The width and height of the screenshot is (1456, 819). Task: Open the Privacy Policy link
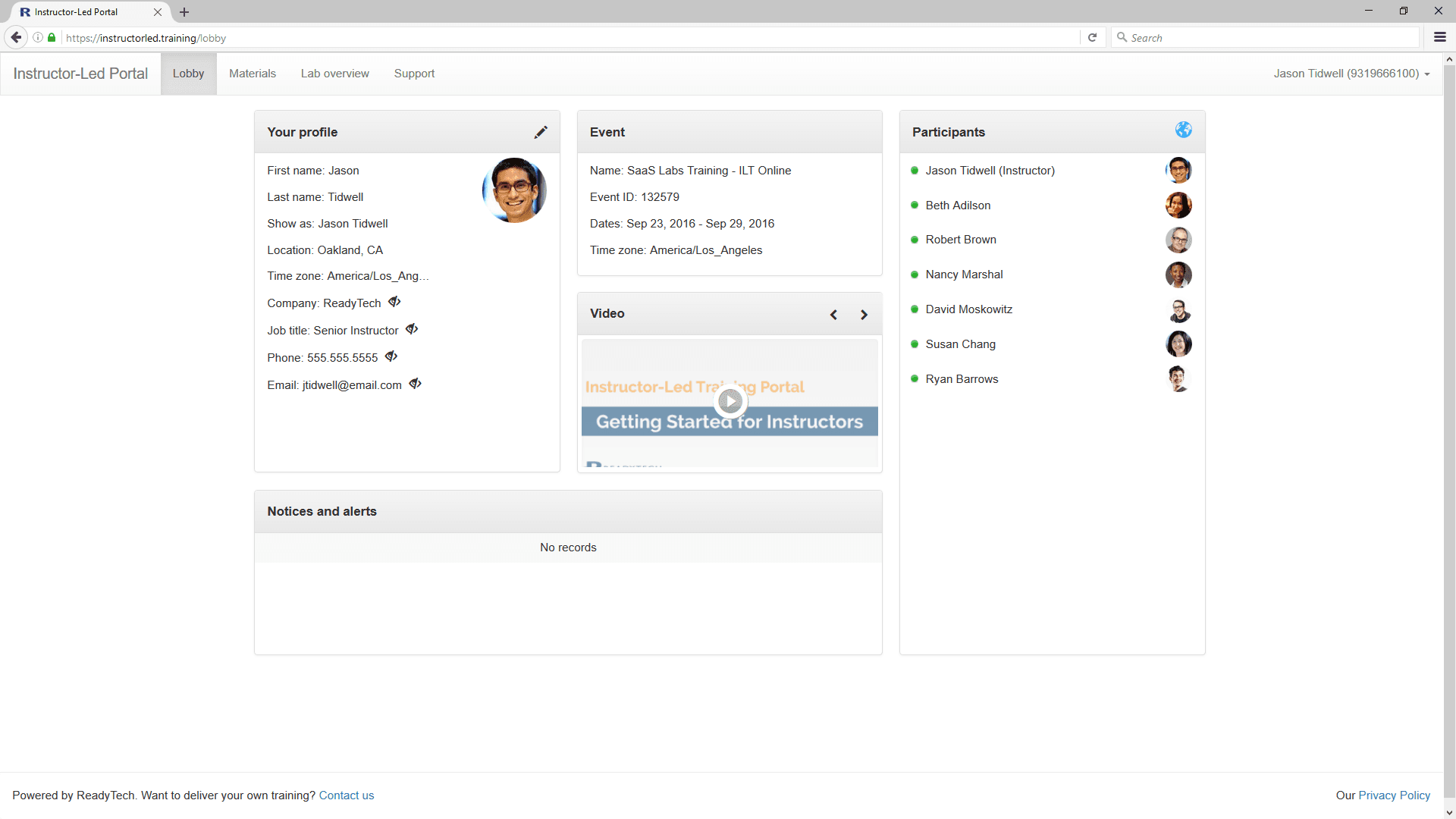1394,795
